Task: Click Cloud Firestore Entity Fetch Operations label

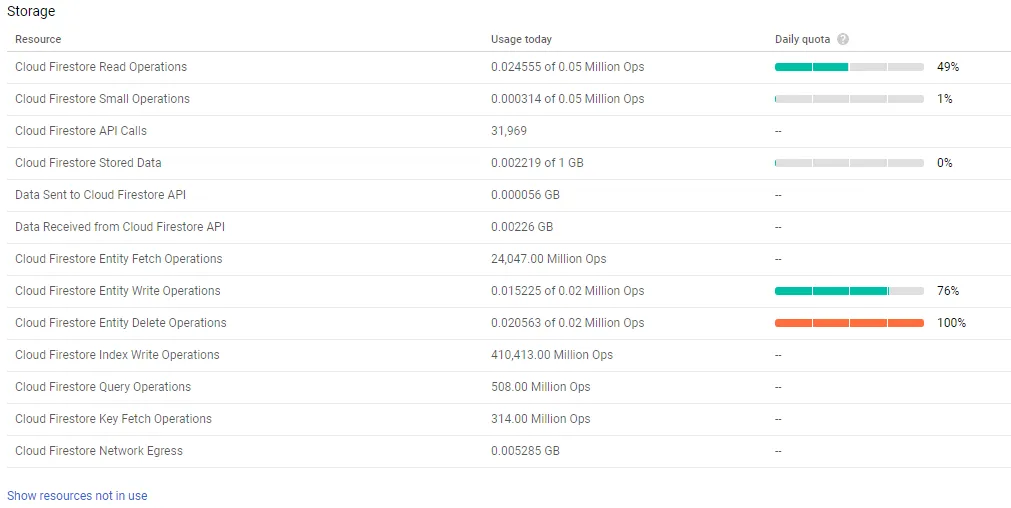Action: (x=119, y=259)
